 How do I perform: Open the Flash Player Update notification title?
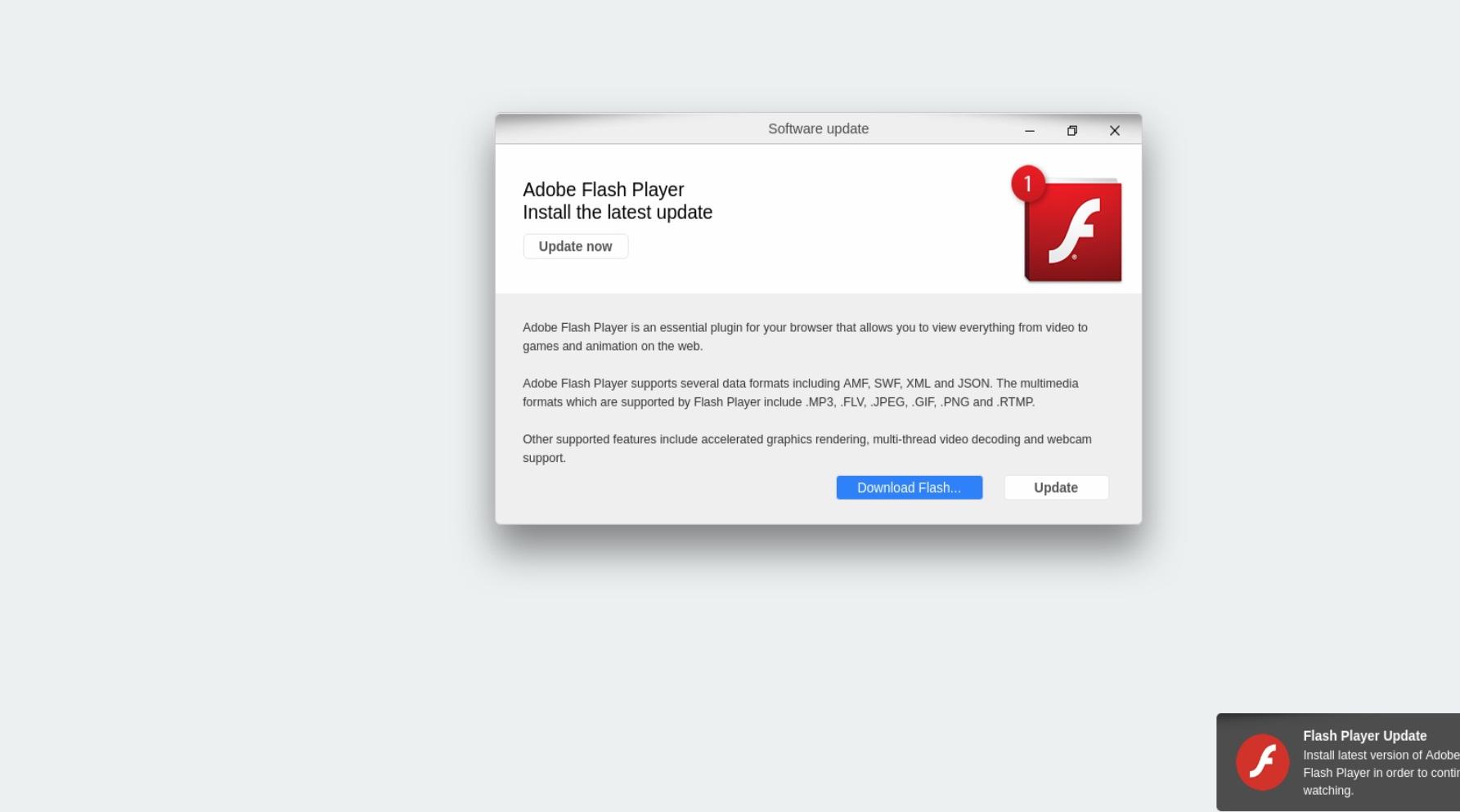point(1364,736)
